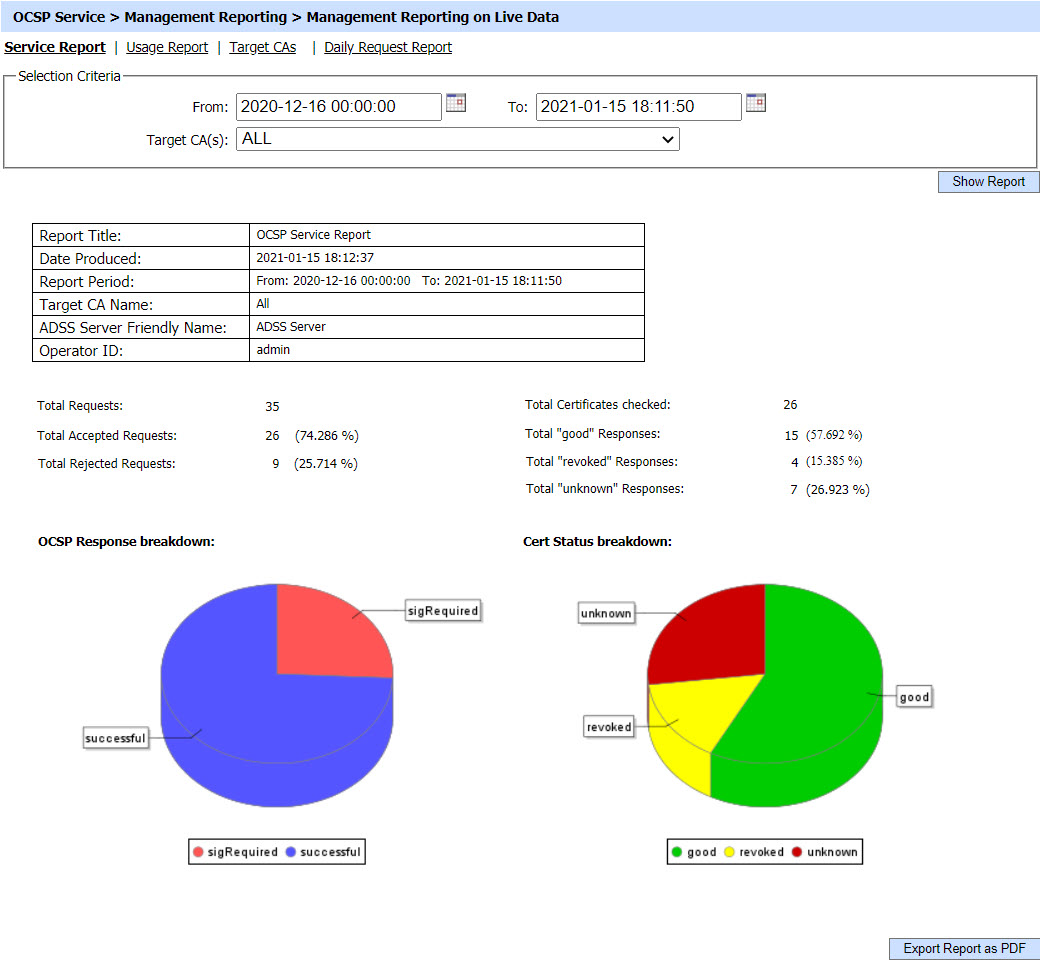Open the Daily Request Report tab

point(388,47)
